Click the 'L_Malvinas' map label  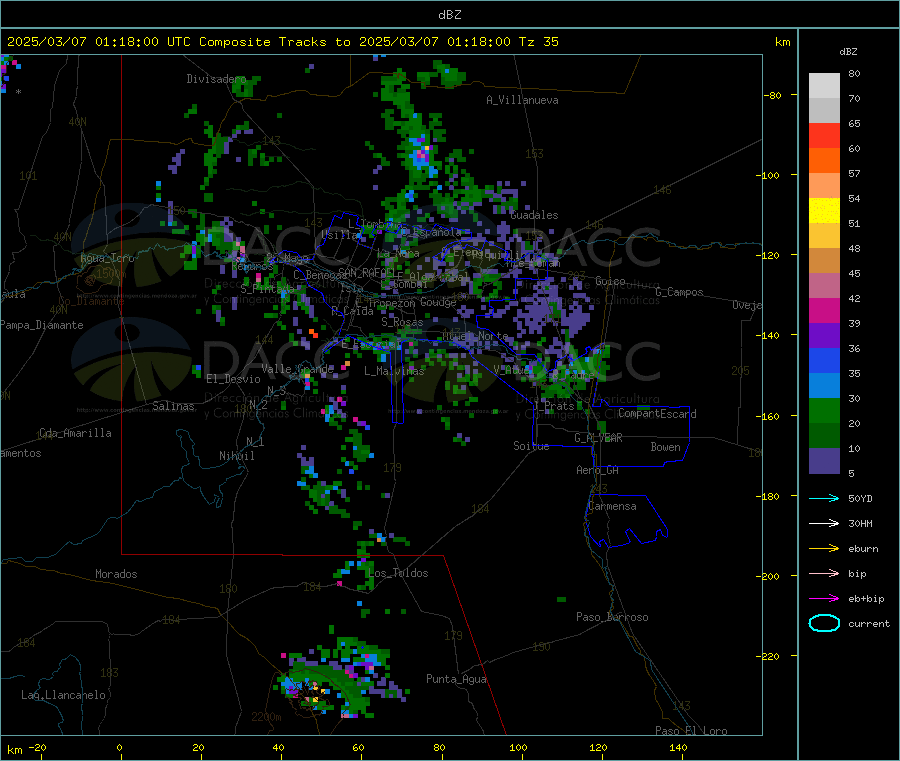[394, 371]
